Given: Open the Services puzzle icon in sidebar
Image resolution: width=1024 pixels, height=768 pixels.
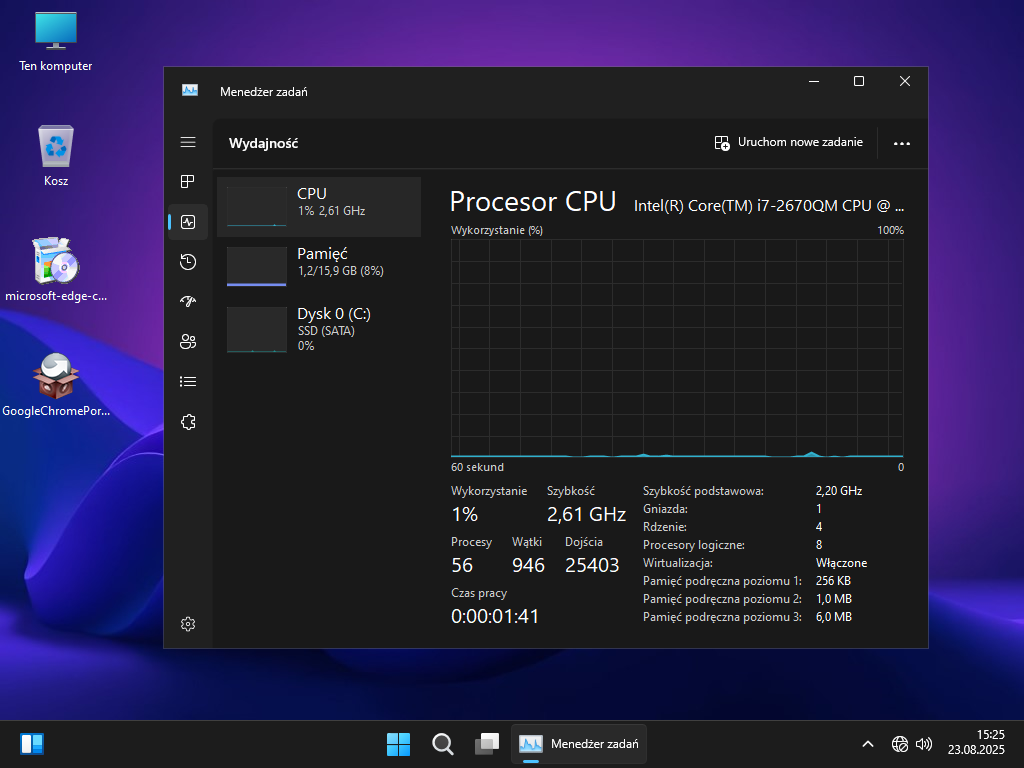Looking at the screenshot, I should pos(188,422).
